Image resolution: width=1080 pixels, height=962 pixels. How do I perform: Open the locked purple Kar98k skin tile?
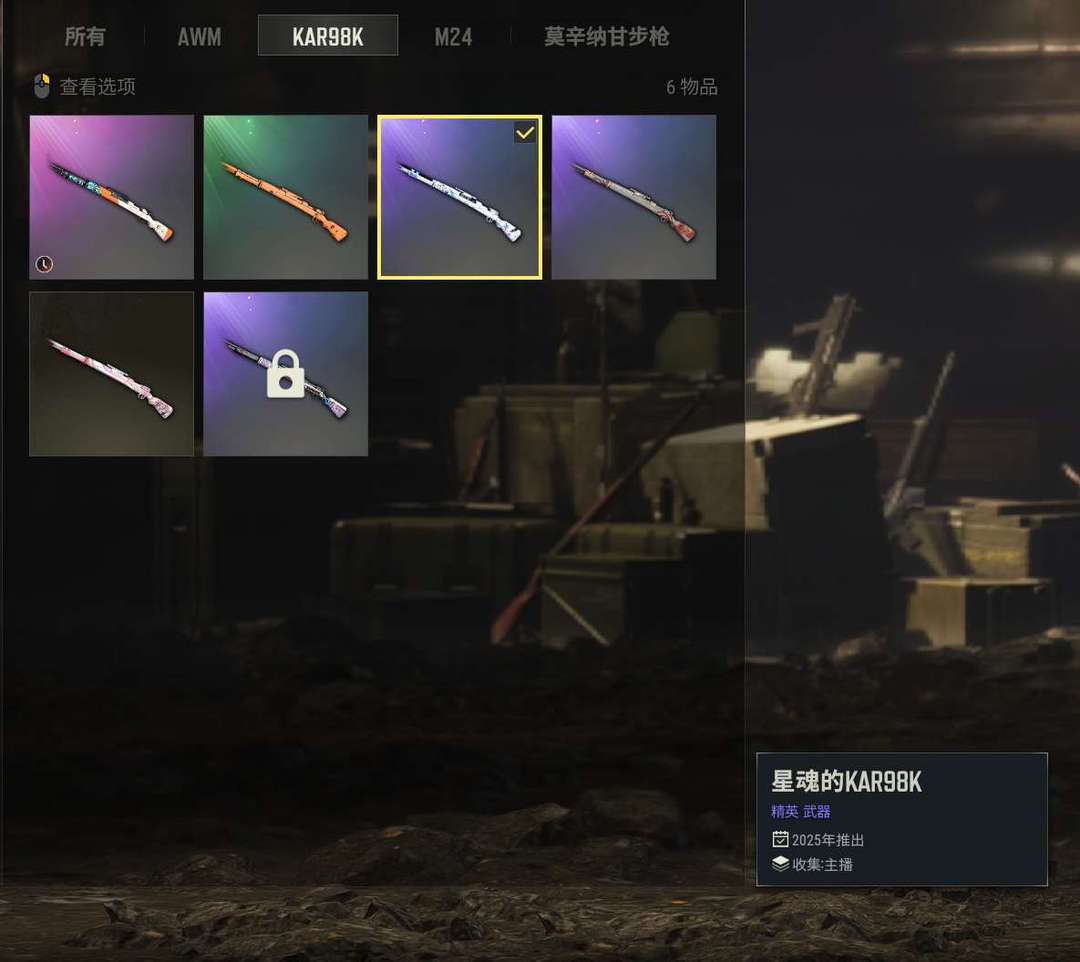(x=286, y=374)
